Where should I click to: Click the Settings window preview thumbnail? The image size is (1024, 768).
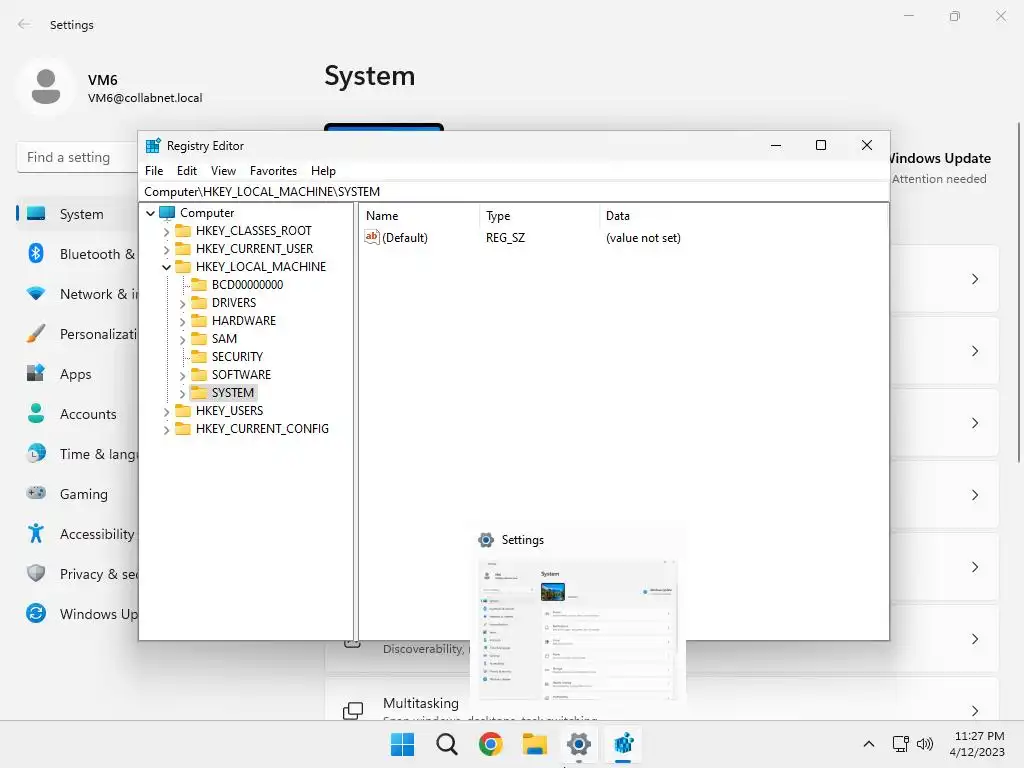(x=578, y=630)
